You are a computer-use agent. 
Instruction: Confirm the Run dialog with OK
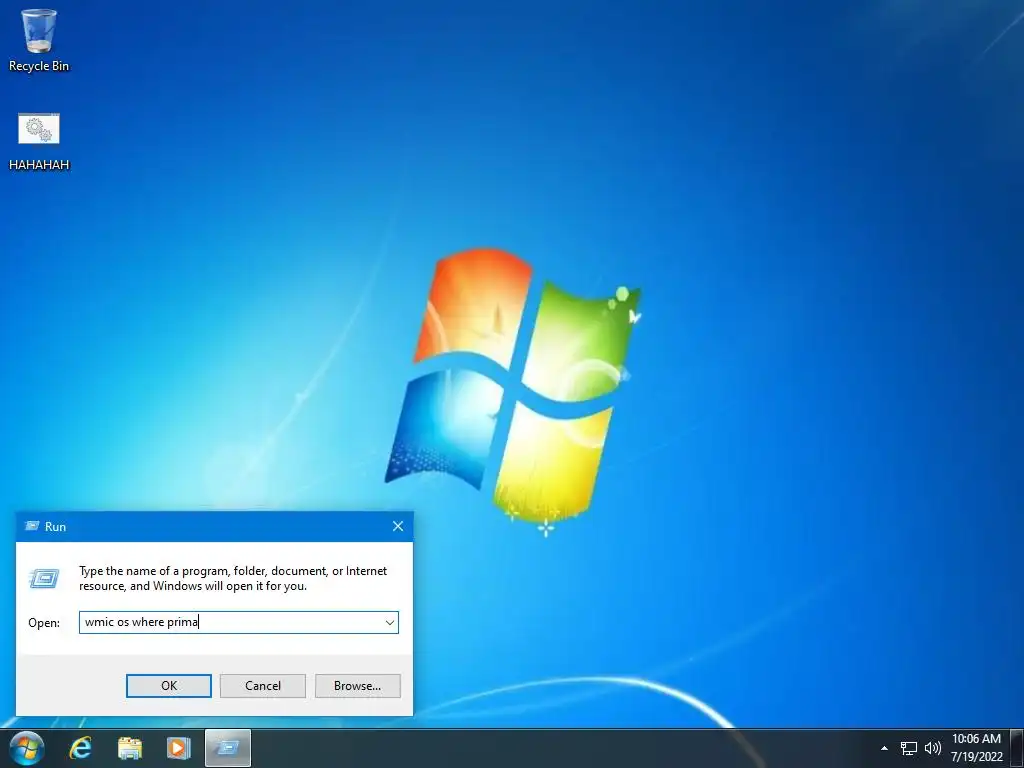[168, 686]
